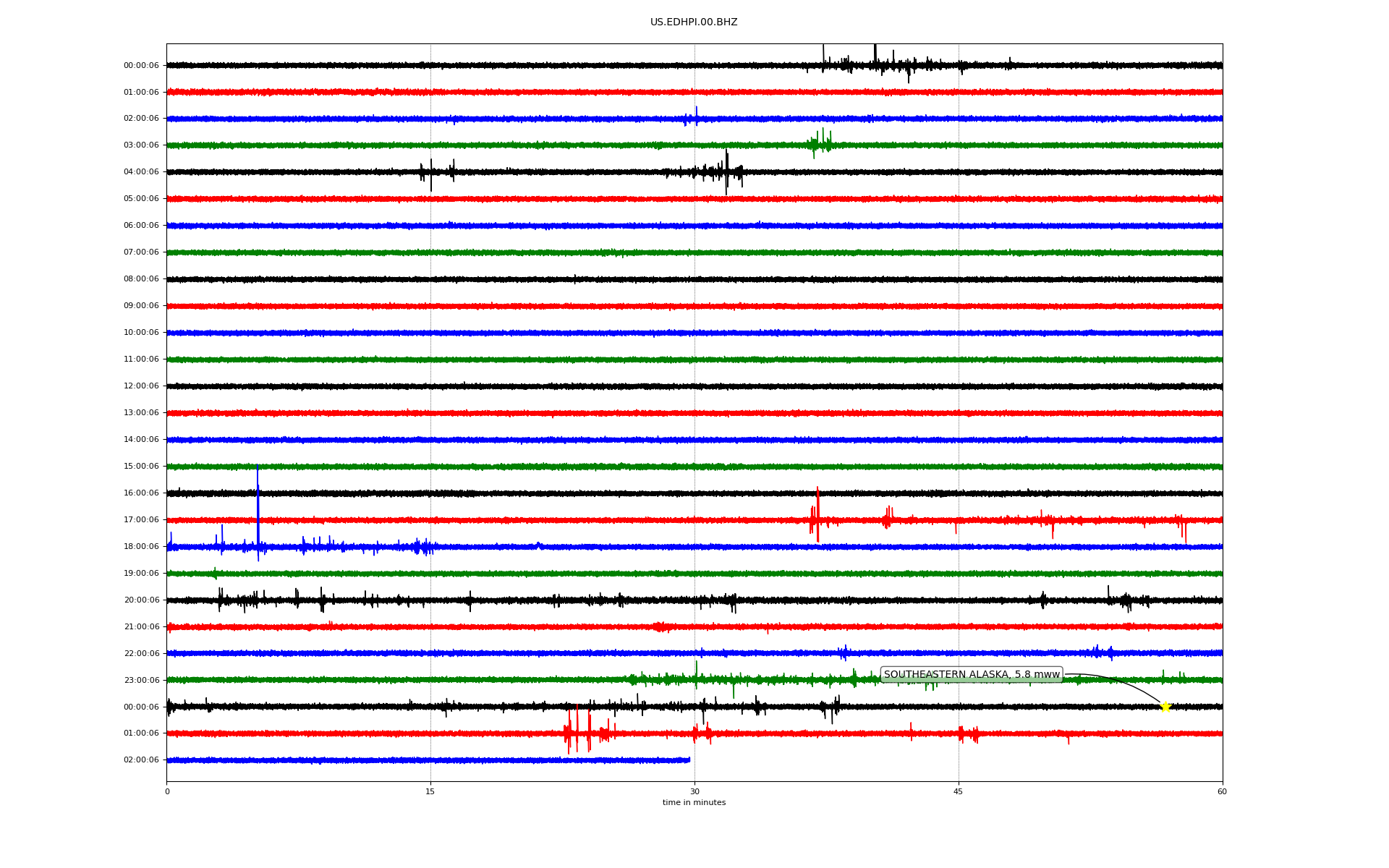
Task: Click the 'time in minutes' axis label
Action: [x=694, y=803]
